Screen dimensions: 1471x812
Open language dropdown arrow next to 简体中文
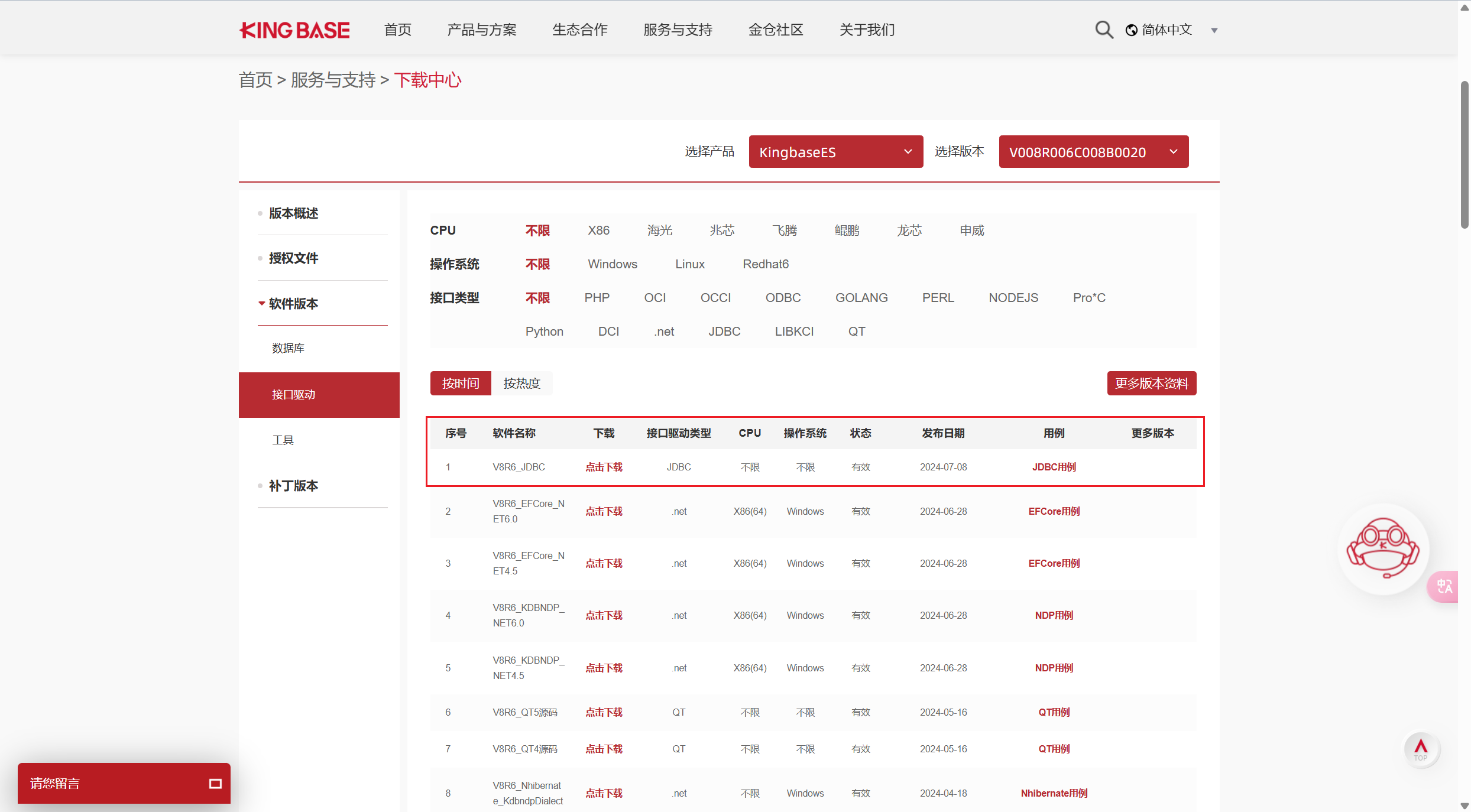click(x=1214, y=31)
